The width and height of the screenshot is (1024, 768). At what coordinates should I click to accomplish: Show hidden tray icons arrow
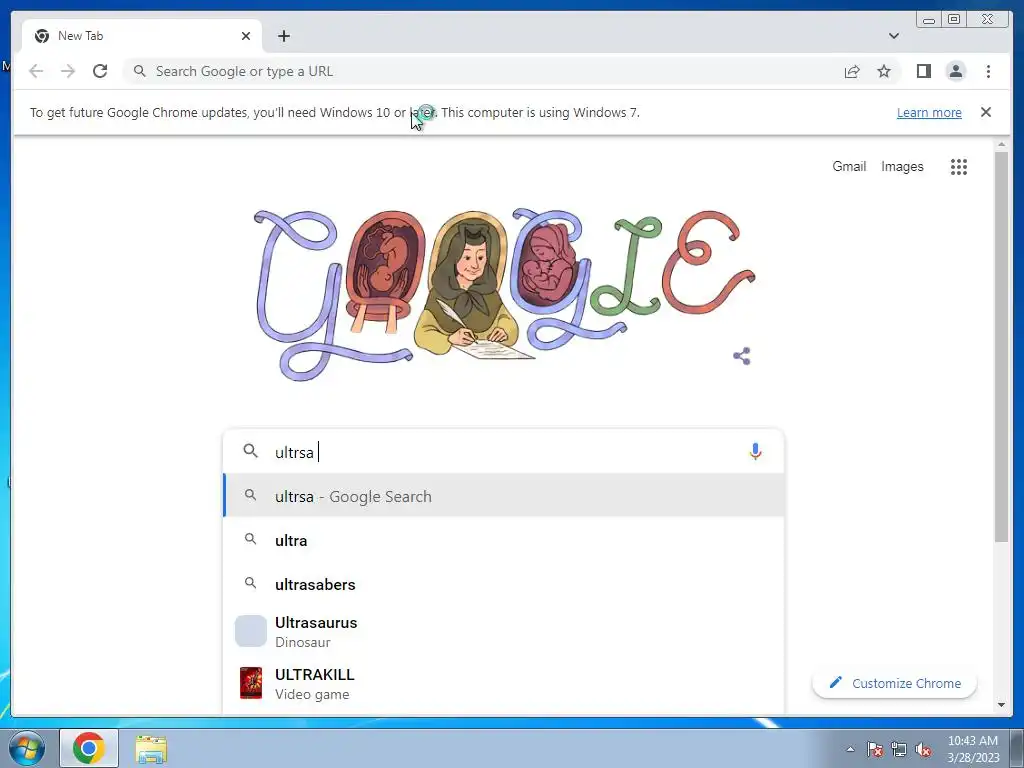click(x=850, y=749)
